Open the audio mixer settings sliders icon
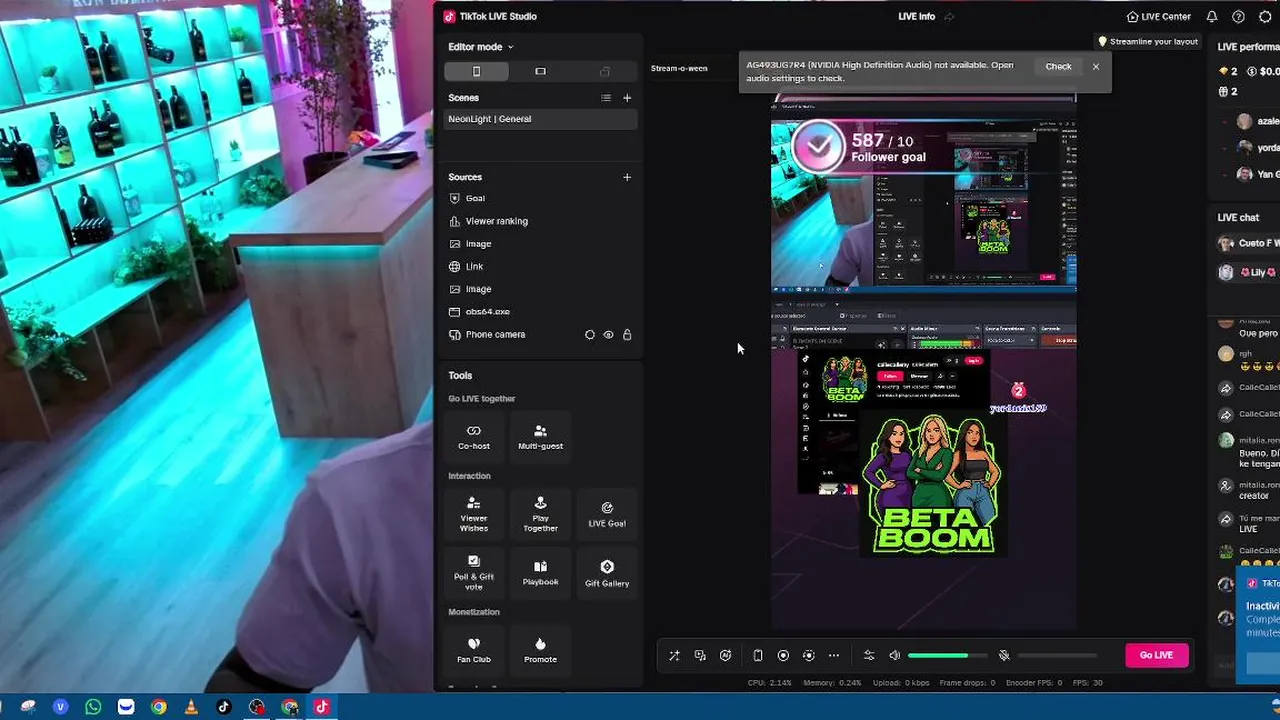The image size is (1280, 720). [x=869, y=656]
